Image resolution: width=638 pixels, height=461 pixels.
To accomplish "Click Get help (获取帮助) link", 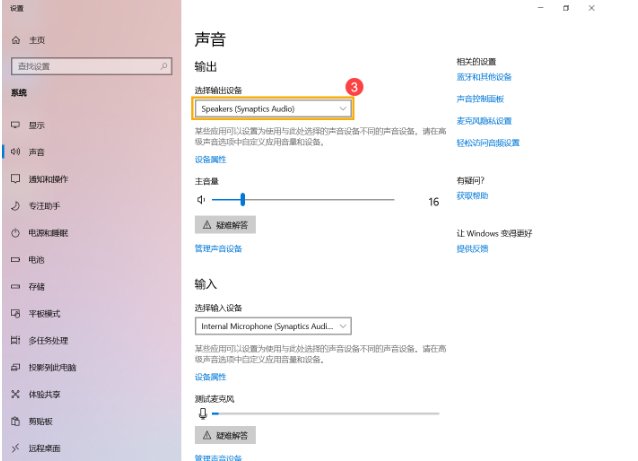I will (472, 196).
